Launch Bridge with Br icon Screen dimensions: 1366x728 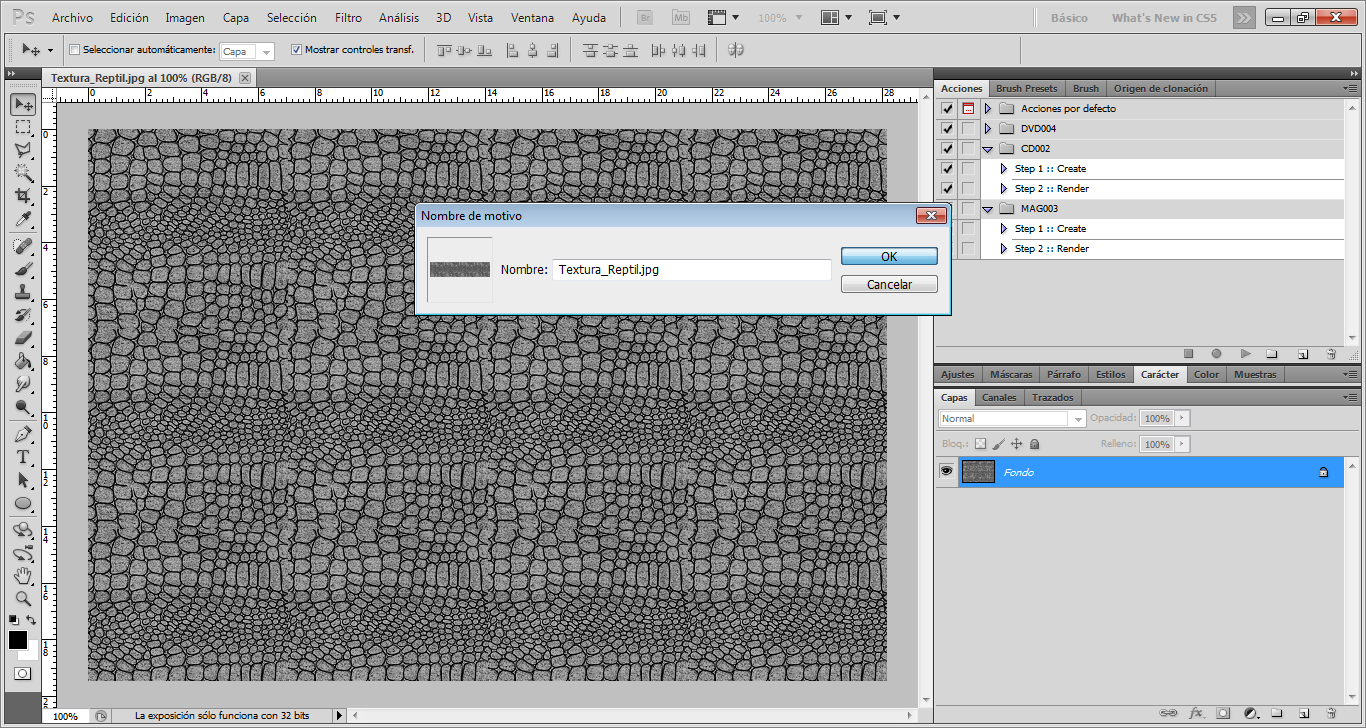(646, 18)
